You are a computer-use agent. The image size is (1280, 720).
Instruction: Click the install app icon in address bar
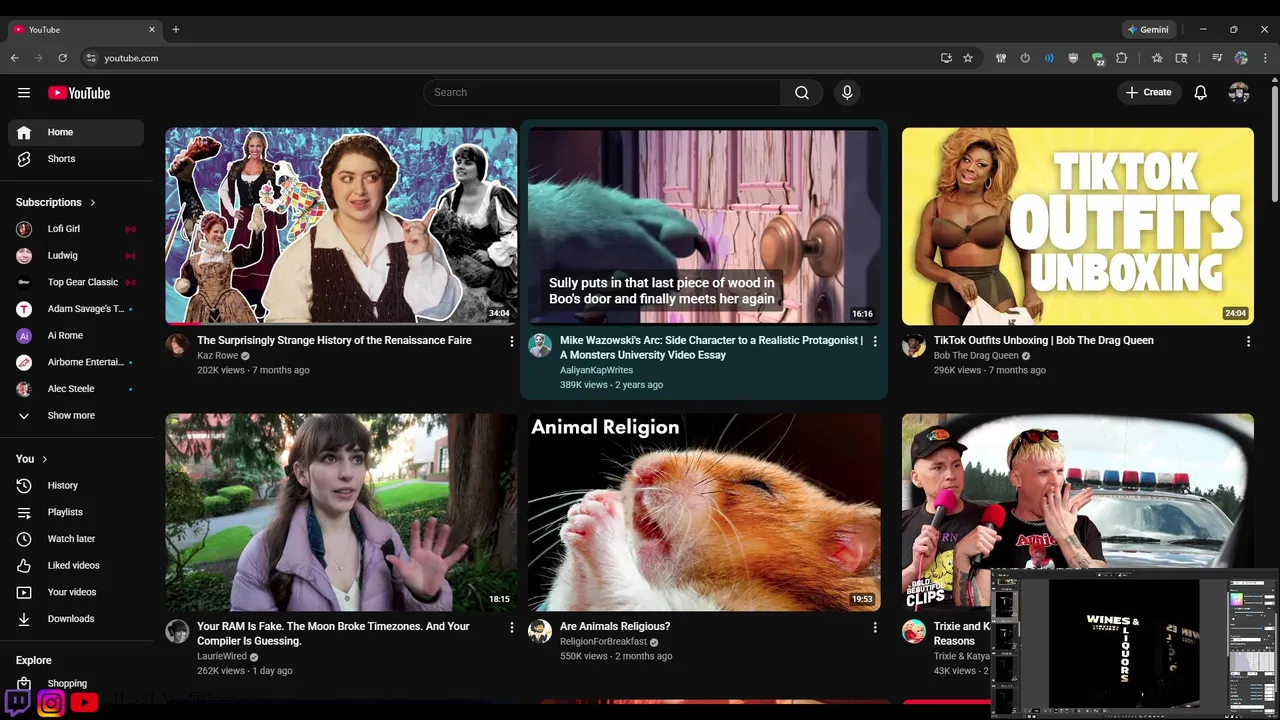pyautogui.click(x=946, y=58)
